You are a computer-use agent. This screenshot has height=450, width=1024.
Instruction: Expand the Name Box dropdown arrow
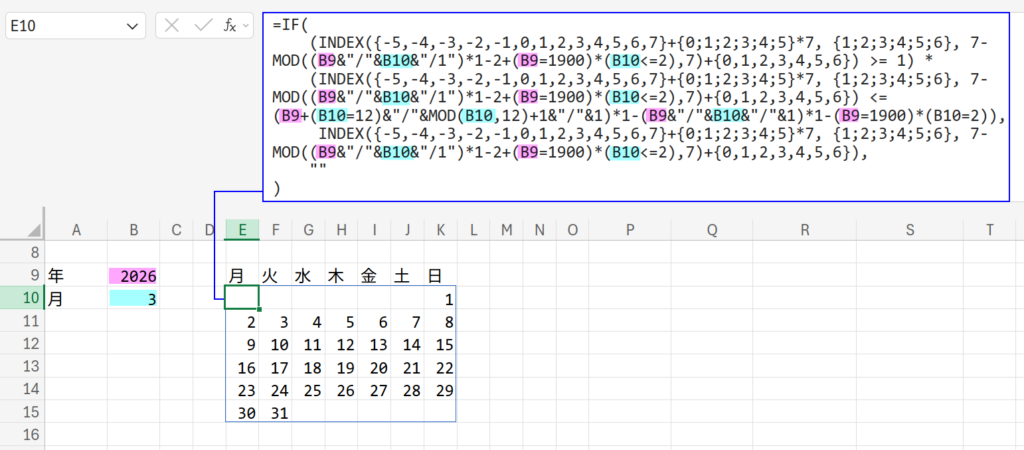coord(131,26)
